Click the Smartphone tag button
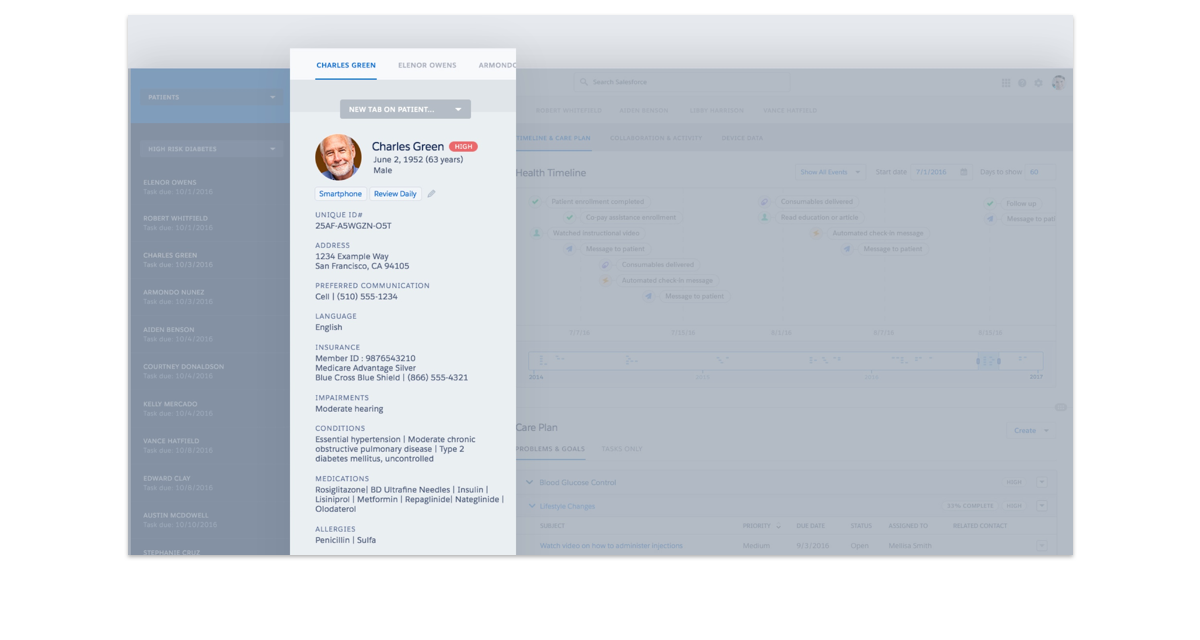 click(x=340, y=194)
